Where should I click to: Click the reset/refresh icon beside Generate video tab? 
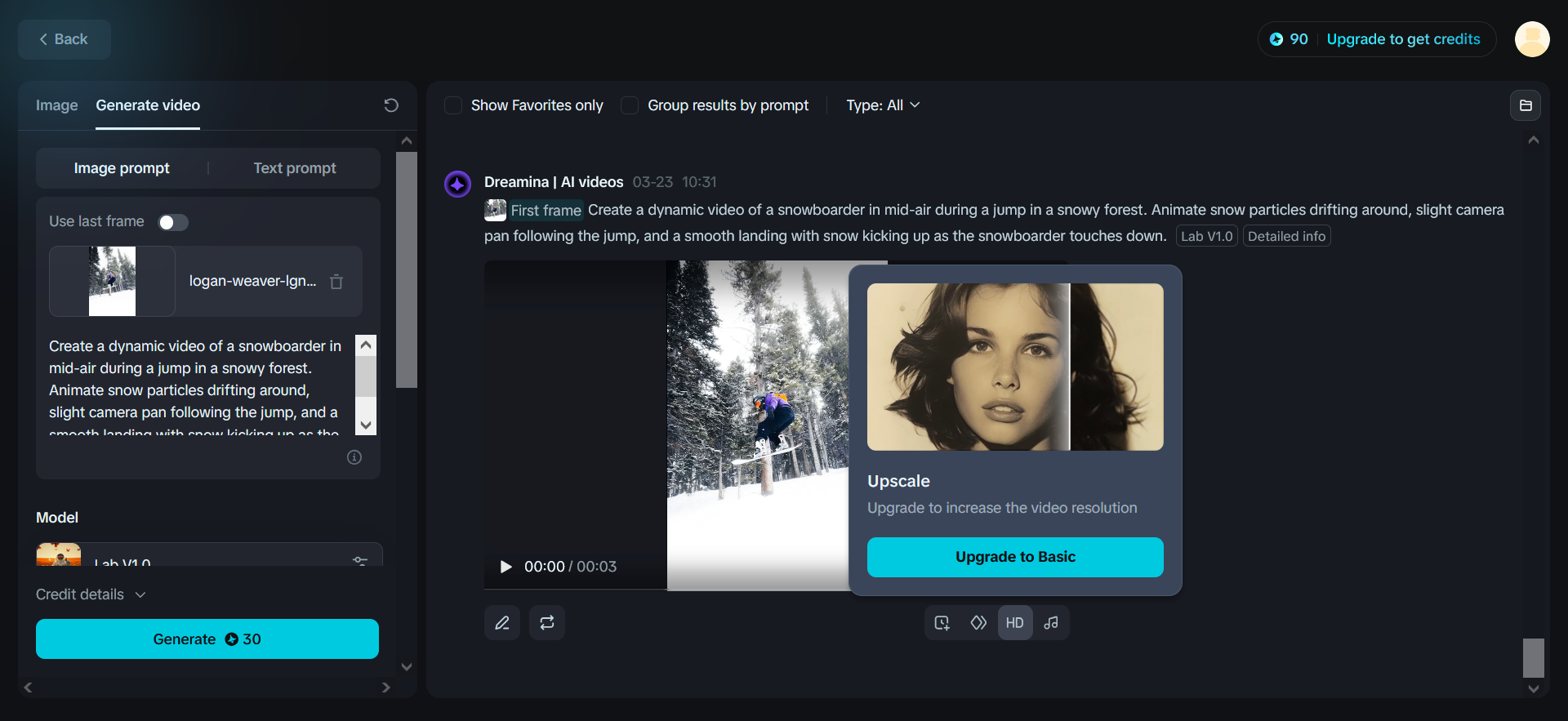391,105
